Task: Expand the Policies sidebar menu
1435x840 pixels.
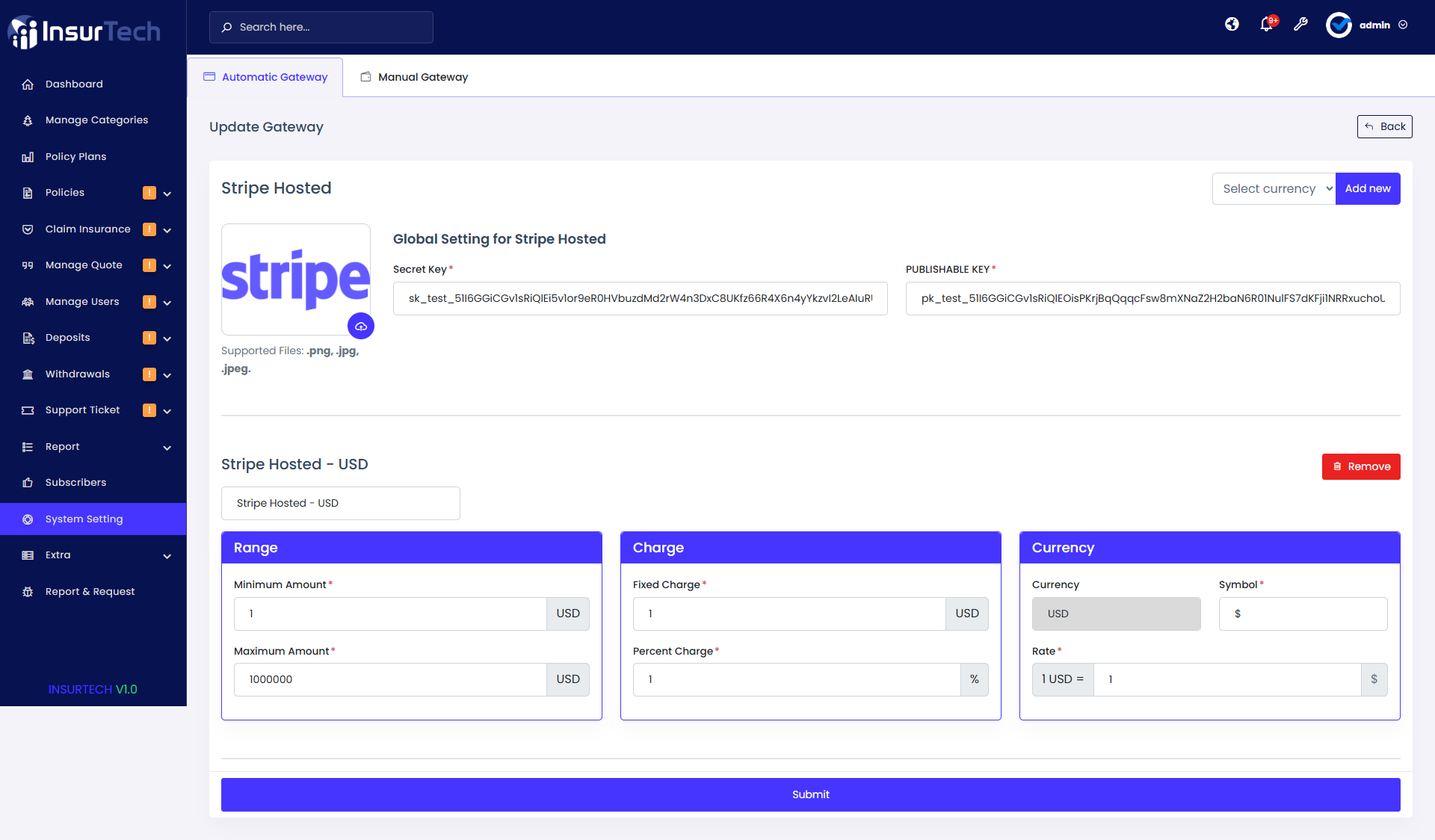Action: [x=167, y=194]
